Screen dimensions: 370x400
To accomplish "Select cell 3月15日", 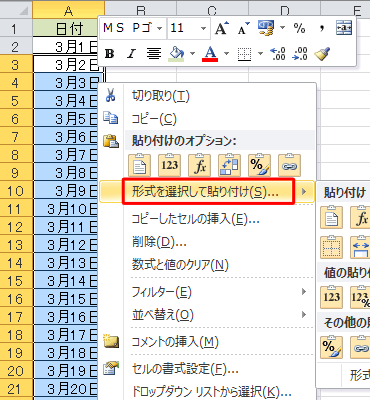I will [66, 299].
